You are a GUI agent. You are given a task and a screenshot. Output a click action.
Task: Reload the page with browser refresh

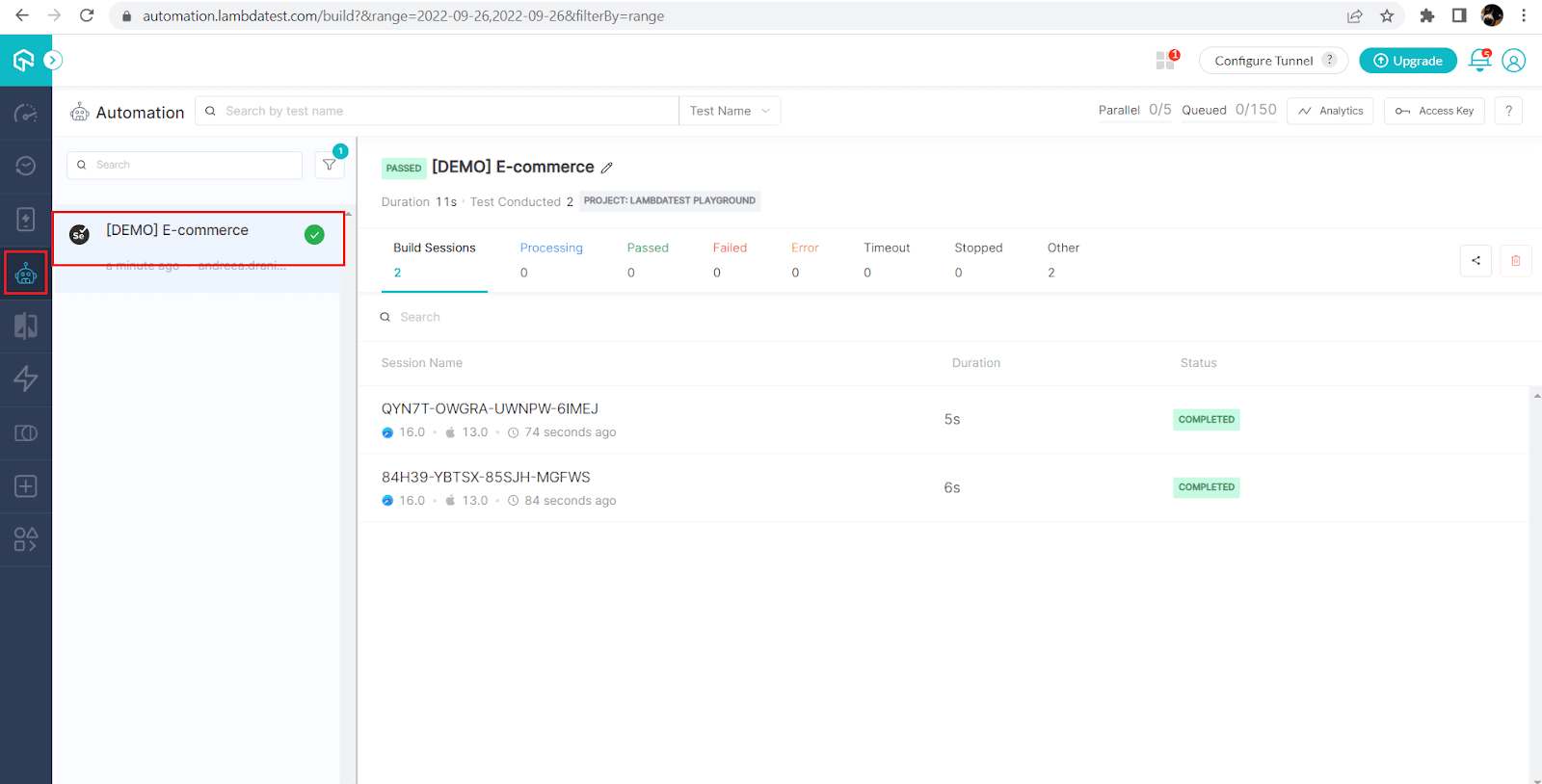(x=87, y=15)
